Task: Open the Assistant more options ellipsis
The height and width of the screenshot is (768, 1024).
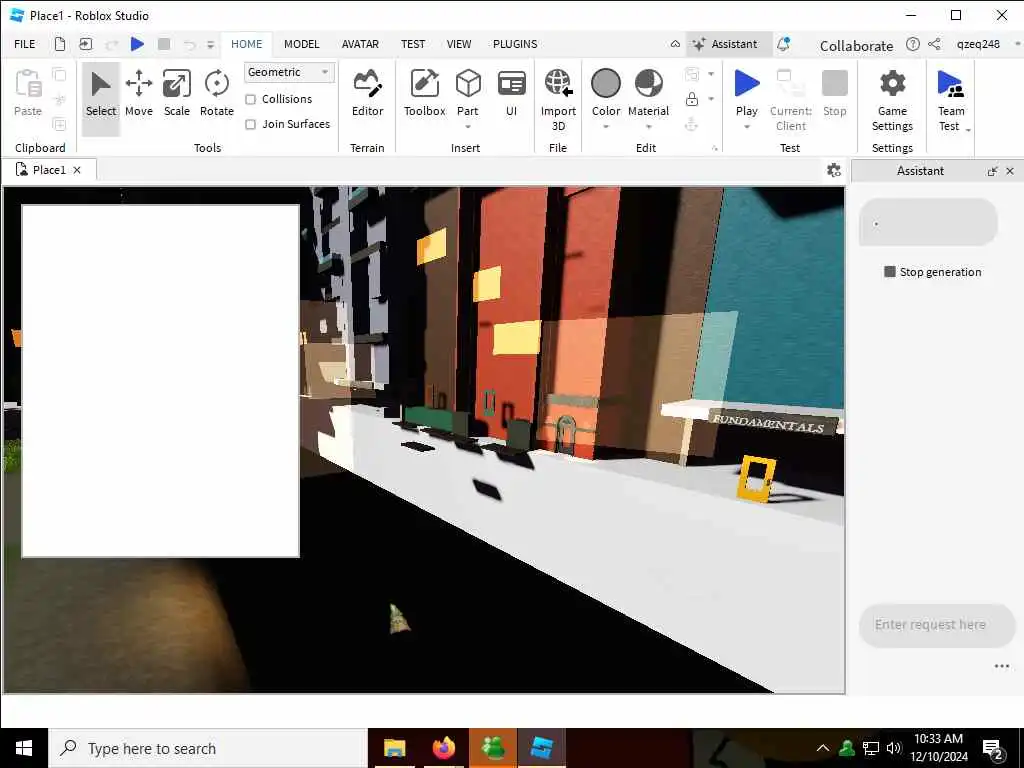Action: coord(1001,666)
